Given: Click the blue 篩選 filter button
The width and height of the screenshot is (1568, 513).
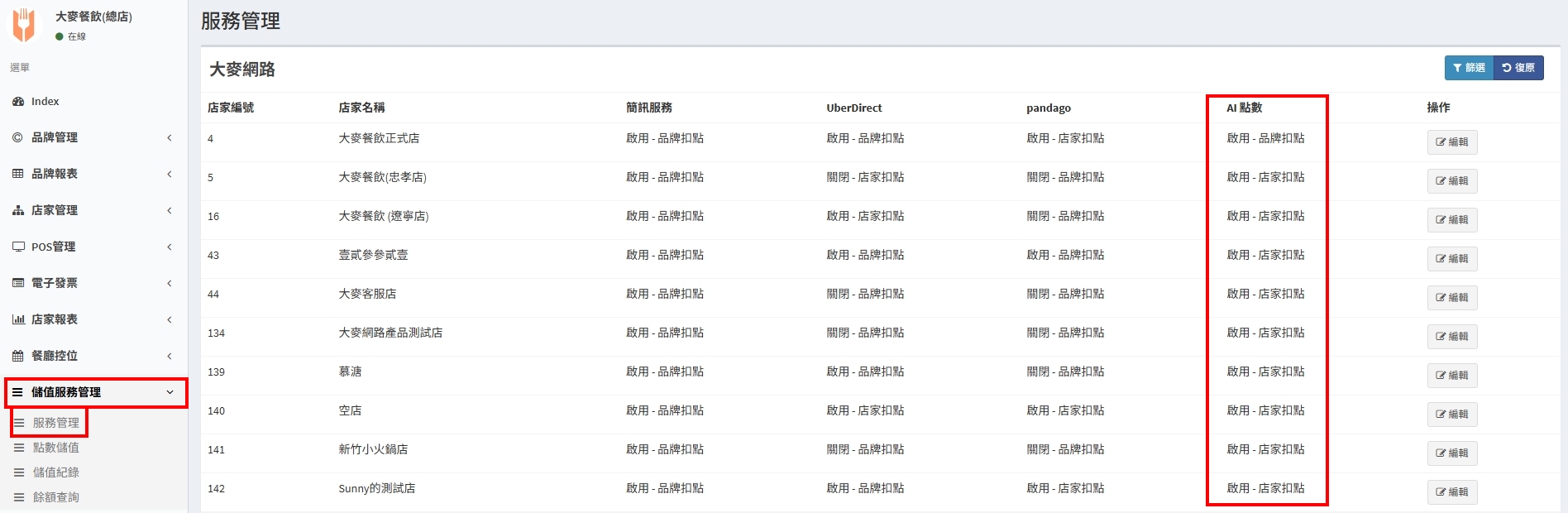Looking at the screenshot, I should [1469, 68].
